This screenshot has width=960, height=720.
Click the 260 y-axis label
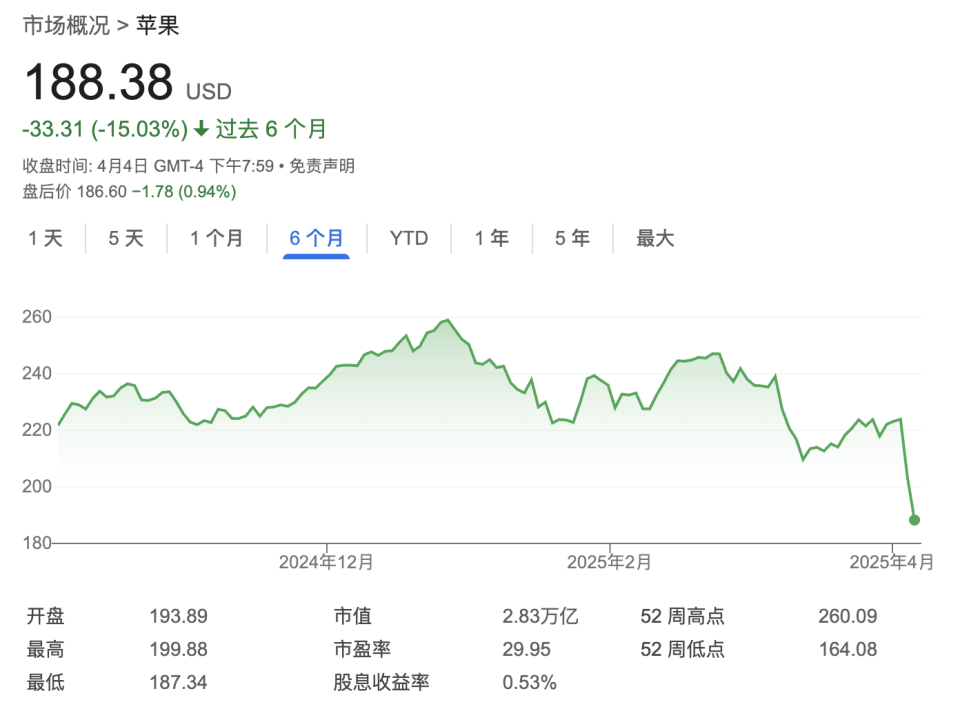click(37, 317)
